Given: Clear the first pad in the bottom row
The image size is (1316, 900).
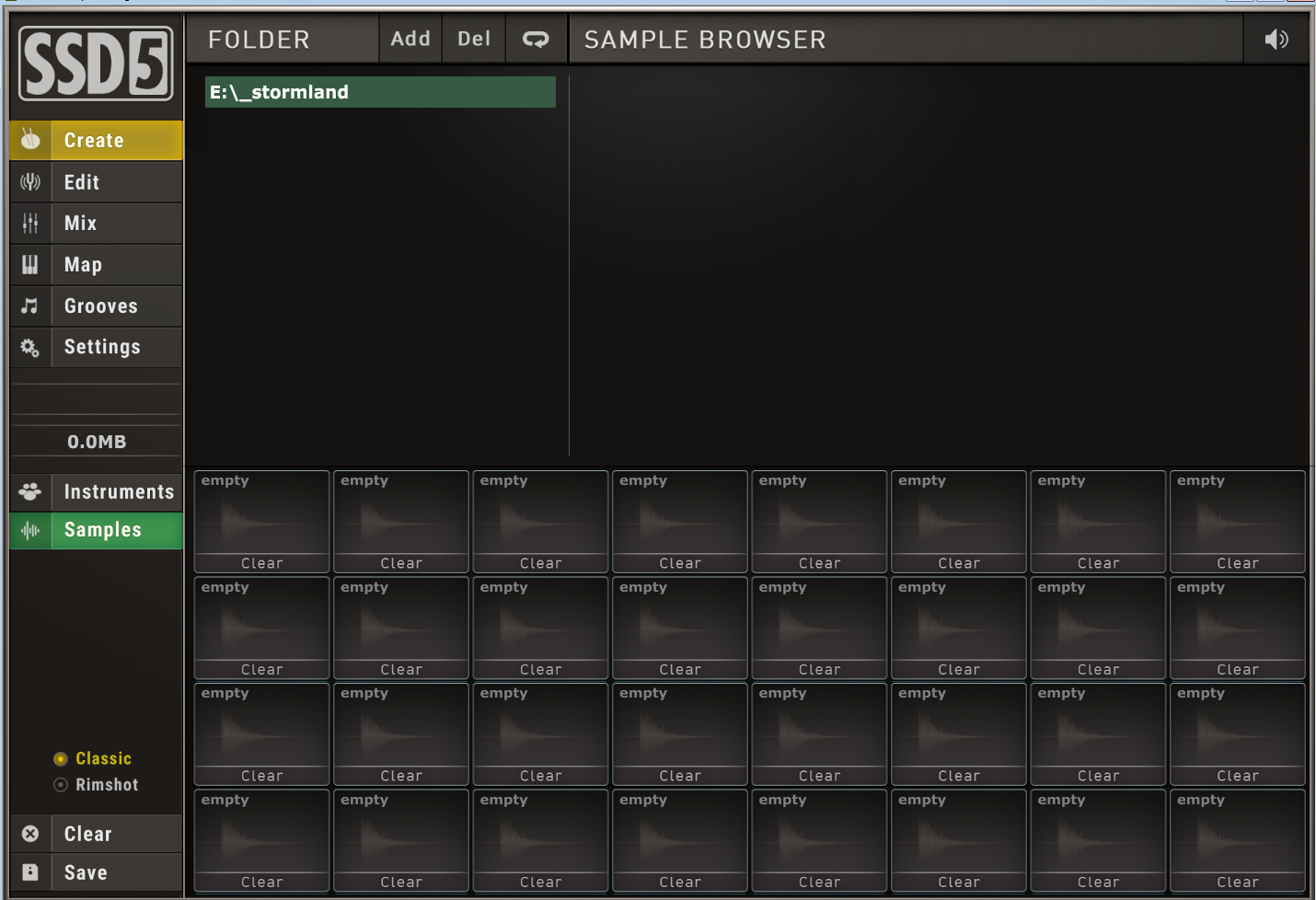Looking at the screenshot, I should click(262, 883).
